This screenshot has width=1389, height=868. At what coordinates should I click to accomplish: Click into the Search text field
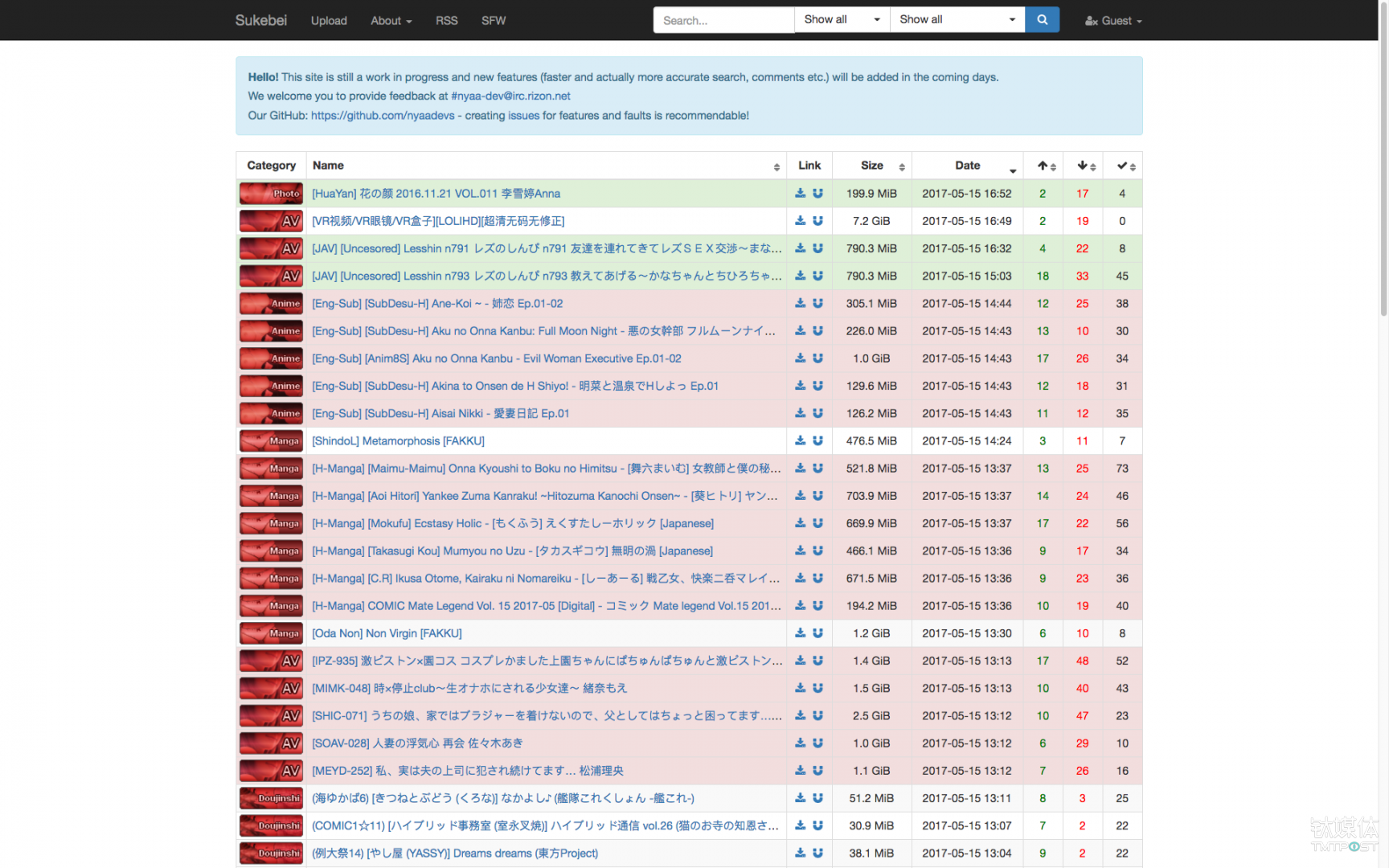[723, 20]
